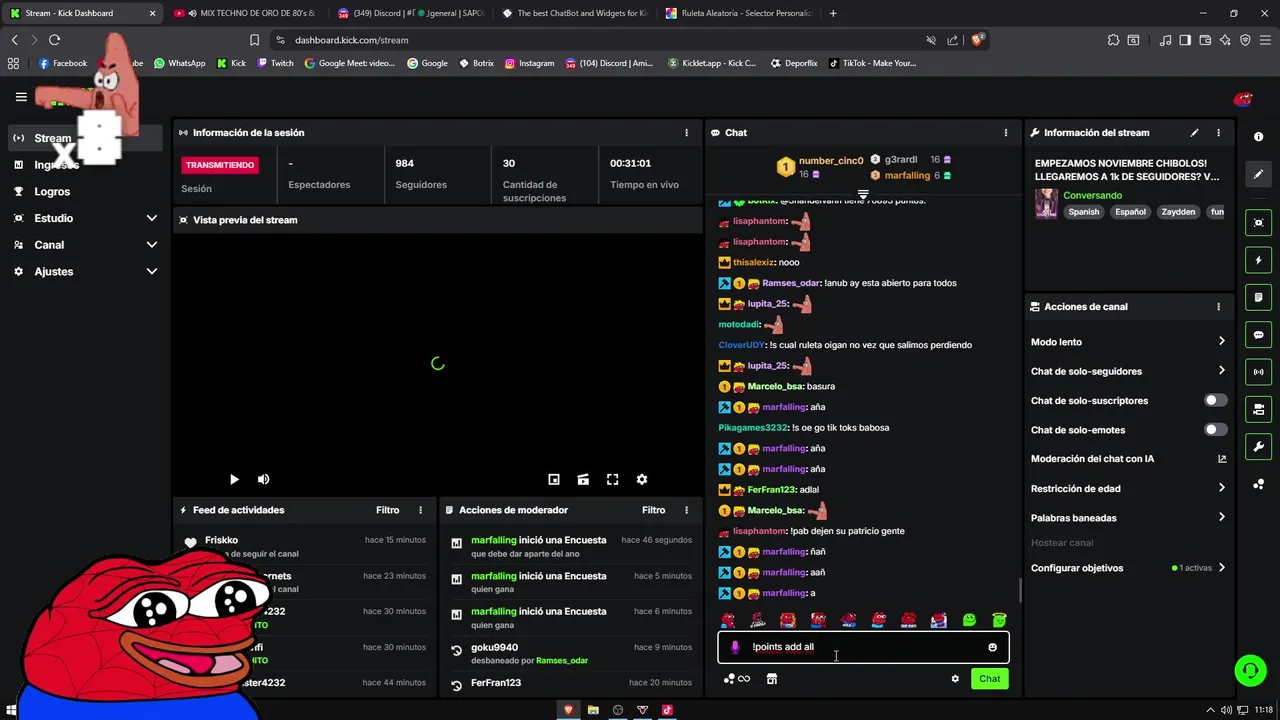Click the Español tag chip
This screenshot has width=1280, height=720.
[x=1130, y=212]
